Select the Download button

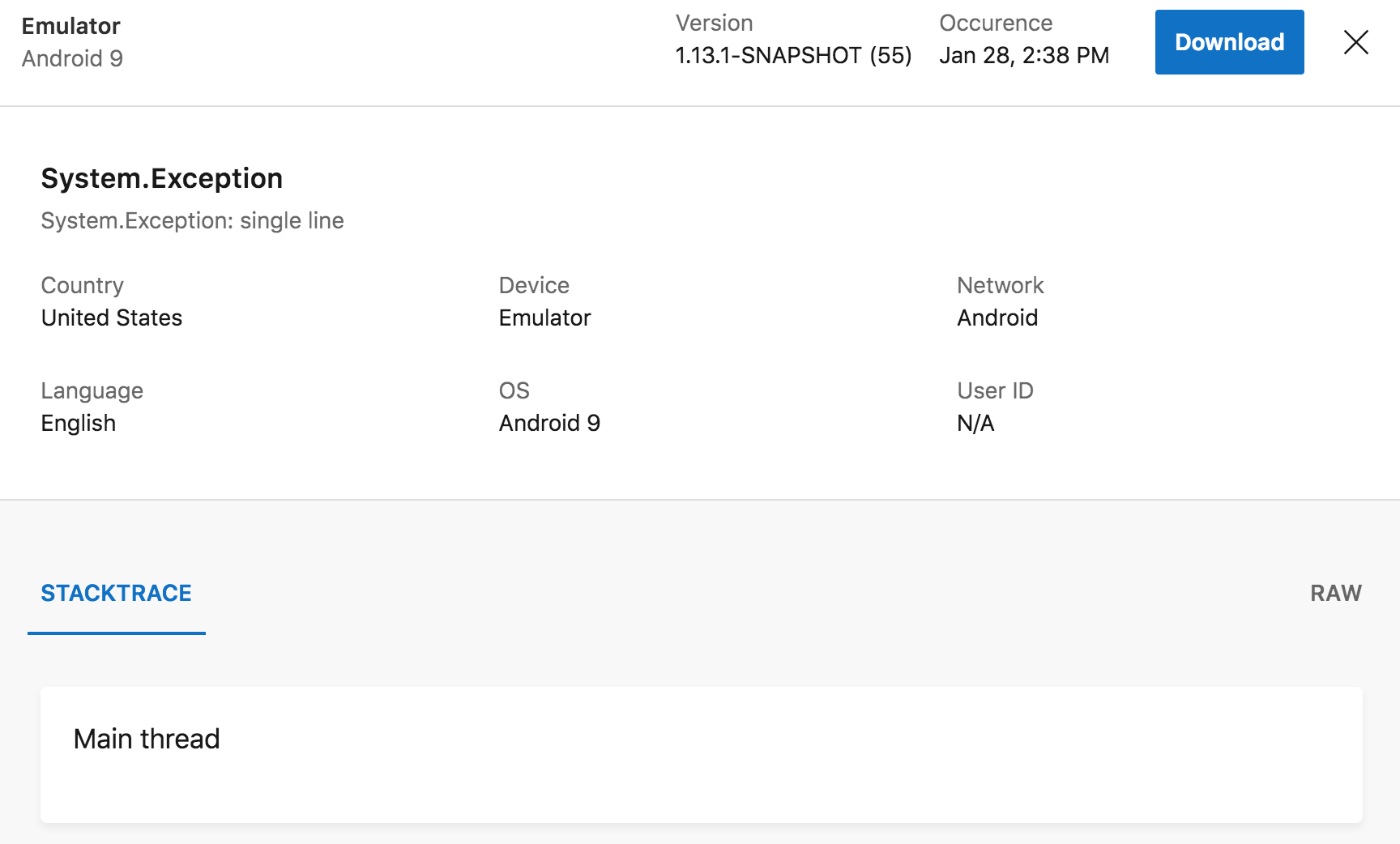coord(1228,42)
